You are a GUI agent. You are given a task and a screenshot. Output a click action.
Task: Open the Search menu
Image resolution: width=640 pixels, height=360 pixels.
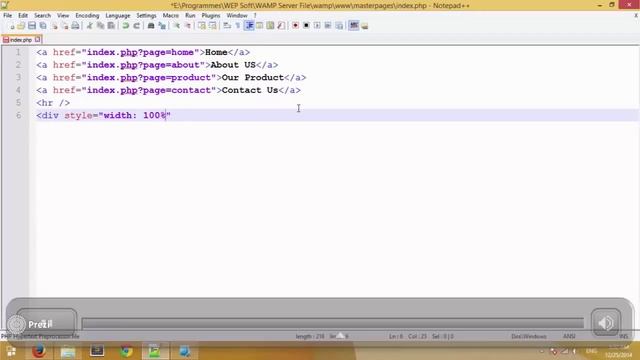pyautogui.click(x=42, y=16)
